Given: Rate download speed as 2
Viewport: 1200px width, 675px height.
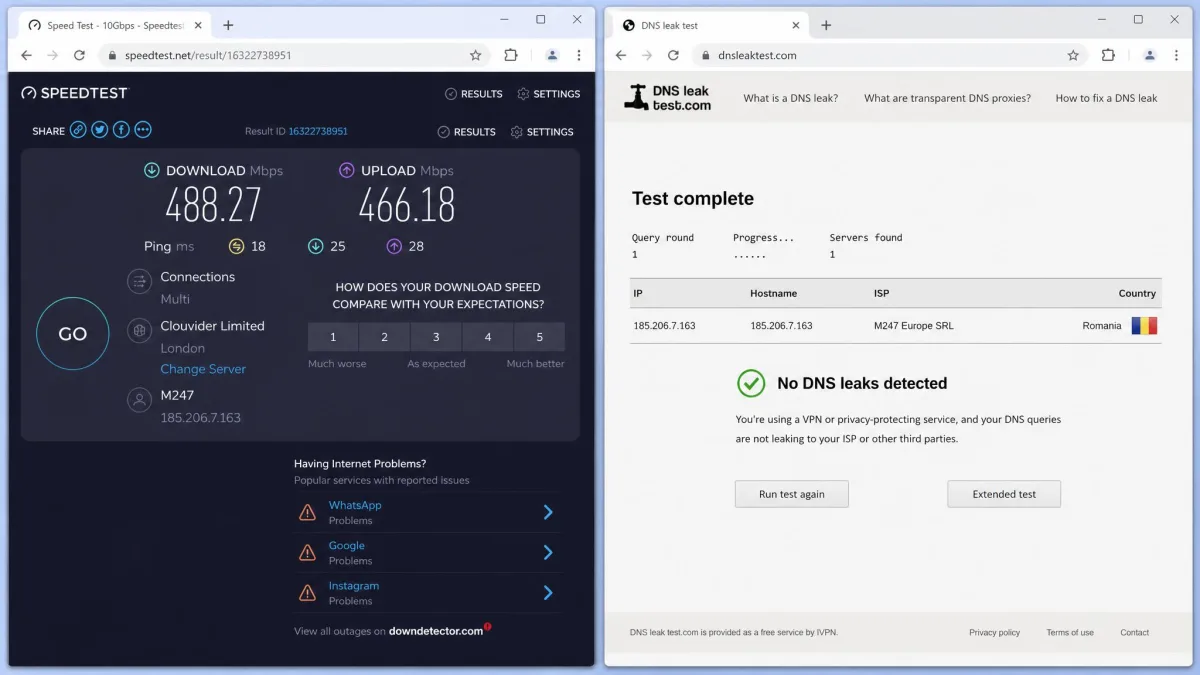Looking at the screenshot, I should 385,337.
